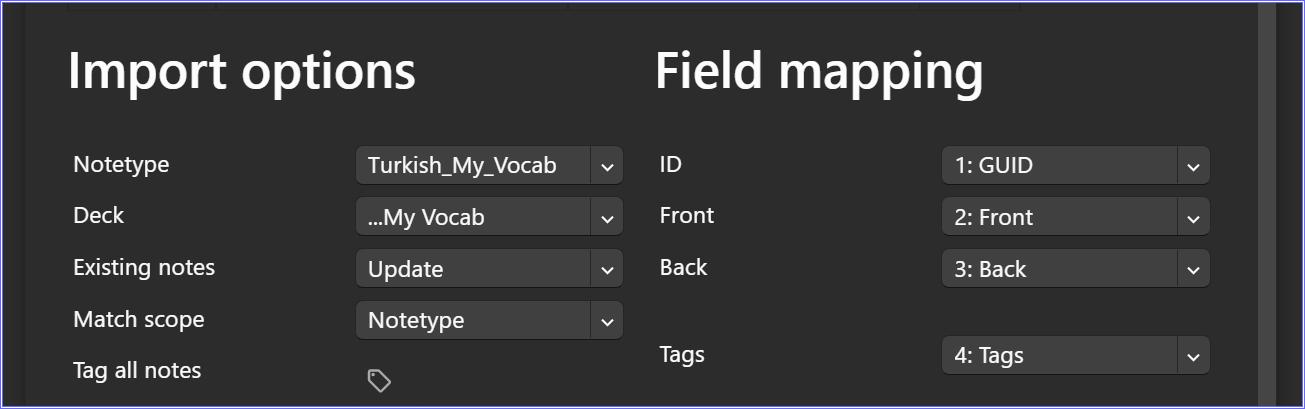Expand the Deck dropdown showing My Vocab

(x=489, y=217)
